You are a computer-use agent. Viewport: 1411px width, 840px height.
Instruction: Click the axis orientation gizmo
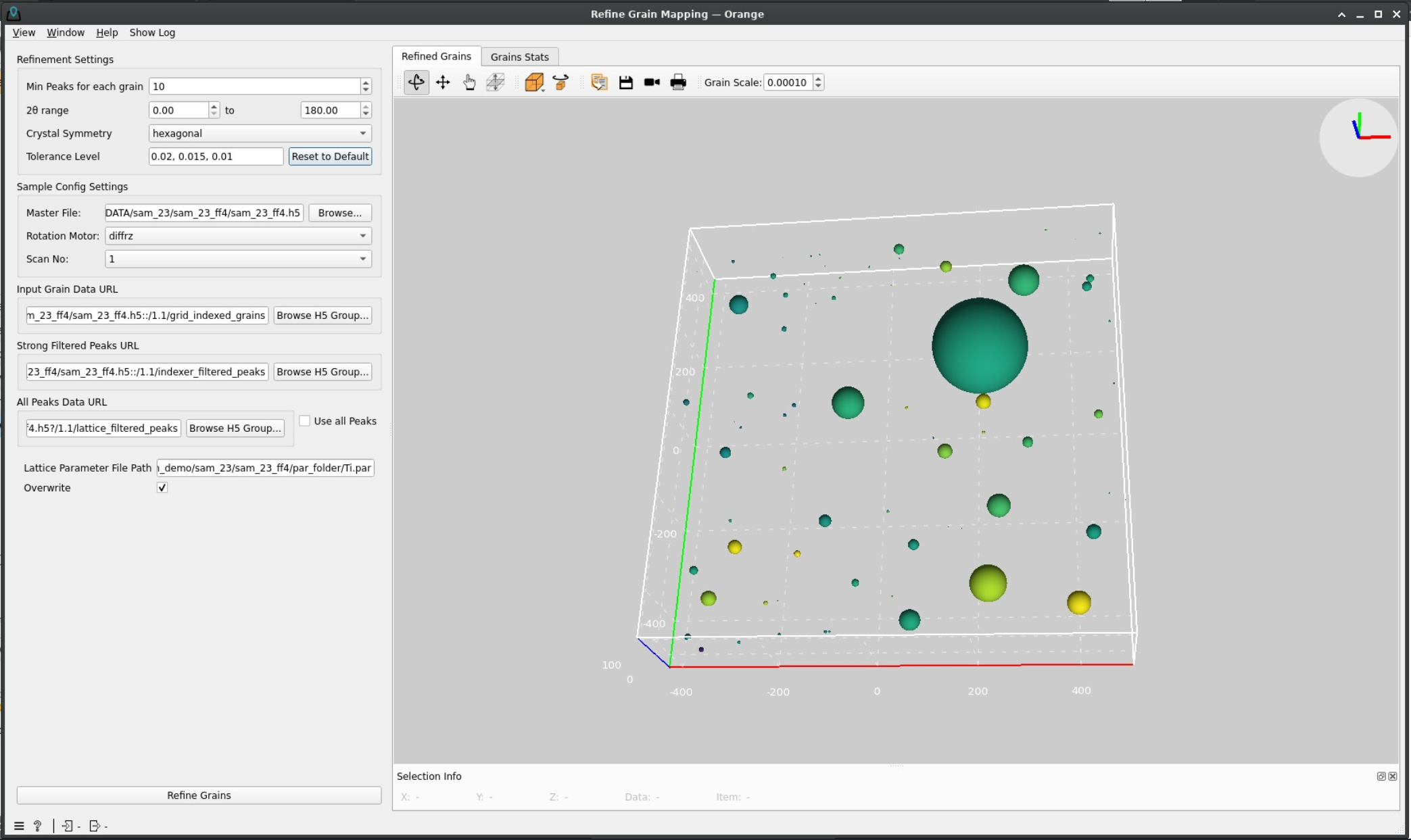point(1359,138)
